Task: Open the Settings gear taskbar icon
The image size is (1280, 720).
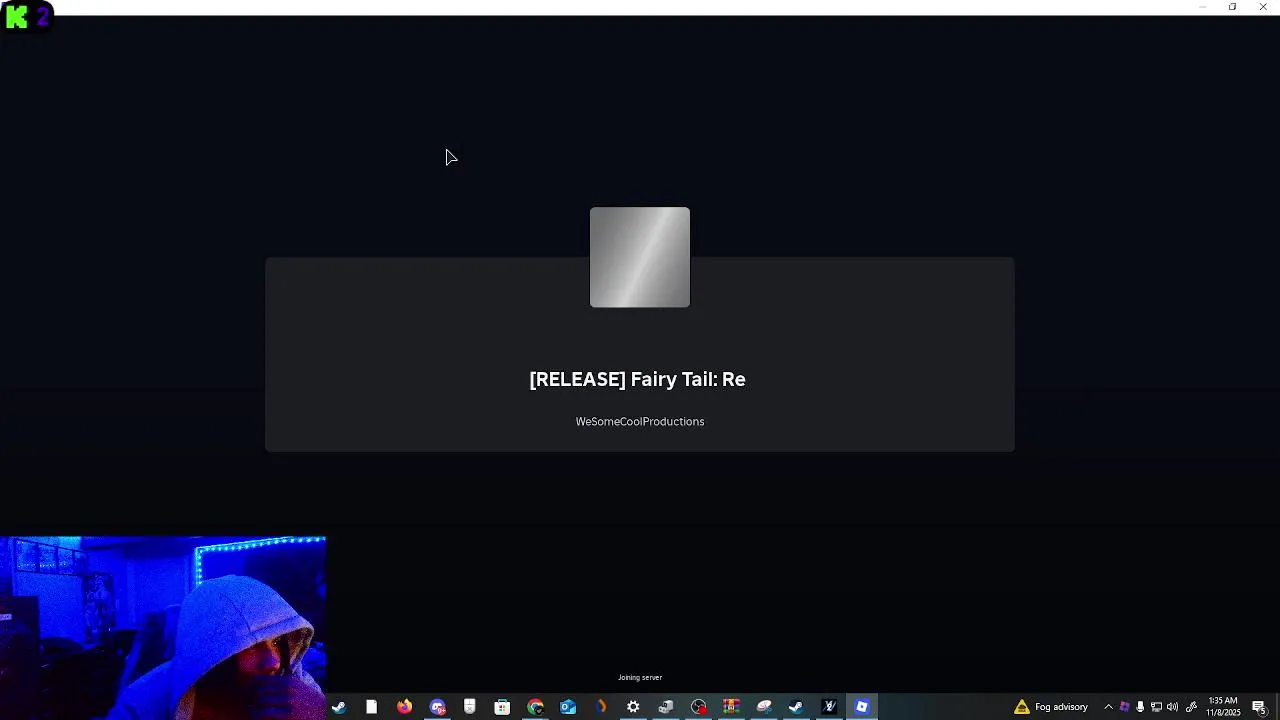Action: pos(633,707)
